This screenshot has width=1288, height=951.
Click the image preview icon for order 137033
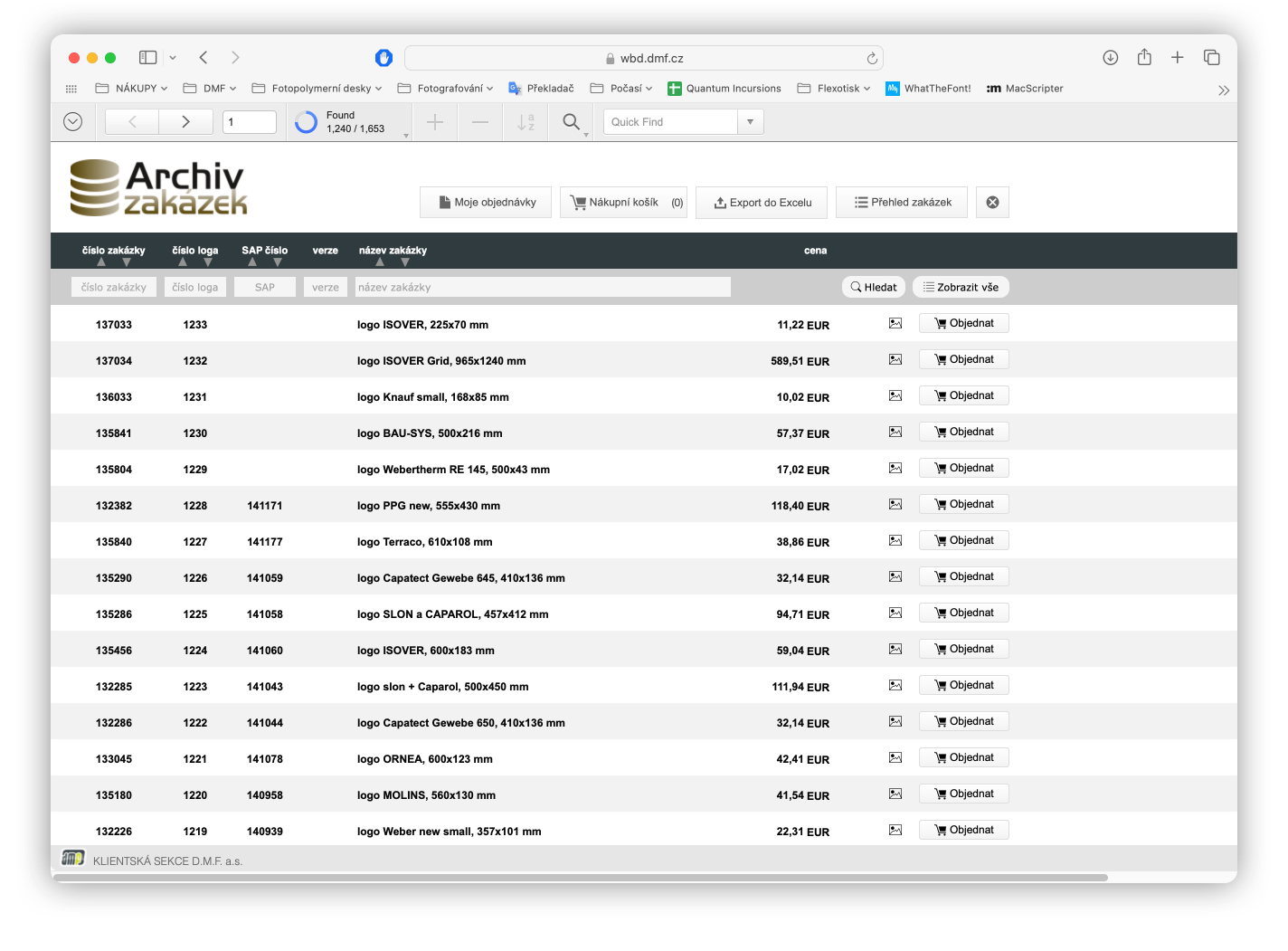click(x=895, y=323)
